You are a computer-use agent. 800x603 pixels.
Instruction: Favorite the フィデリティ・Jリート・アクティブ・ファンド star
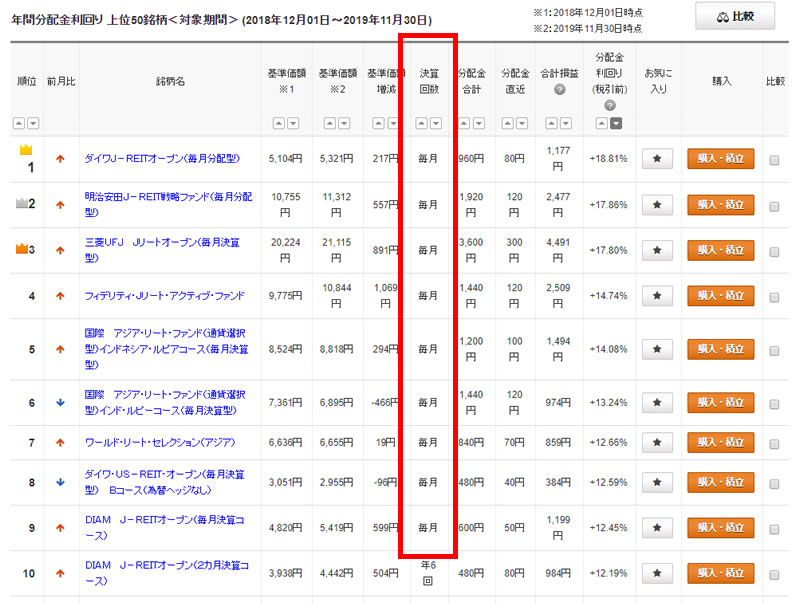click(656, 296)
